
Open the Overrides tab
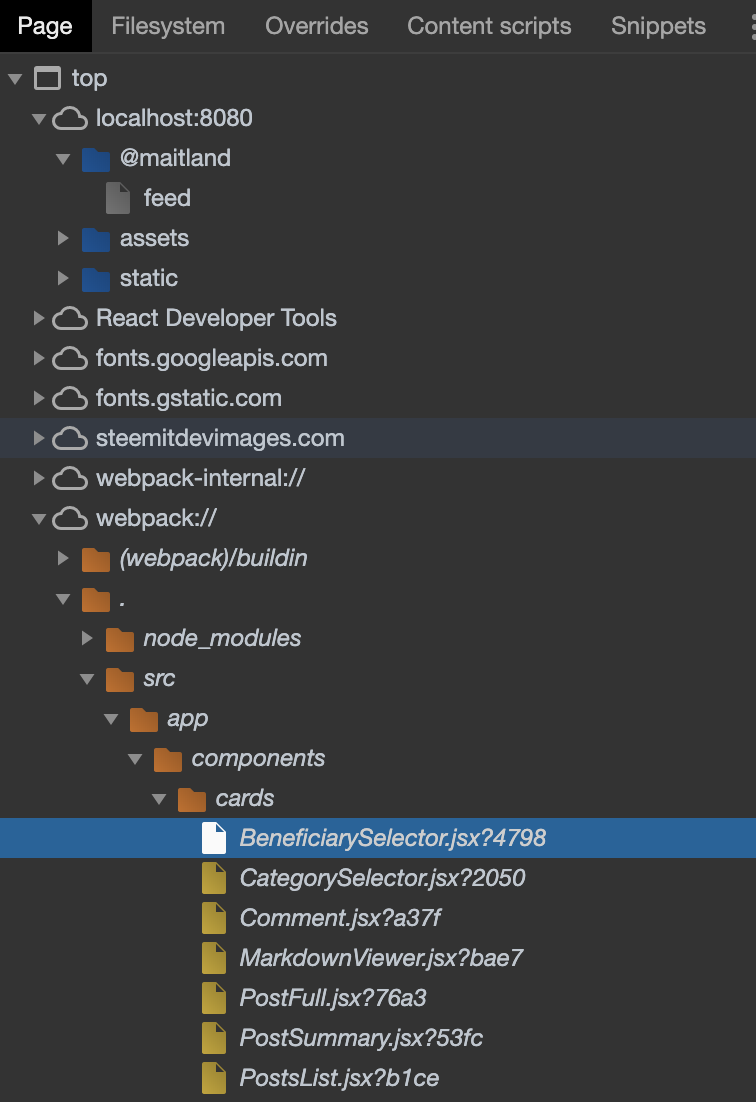click(316, 26)
